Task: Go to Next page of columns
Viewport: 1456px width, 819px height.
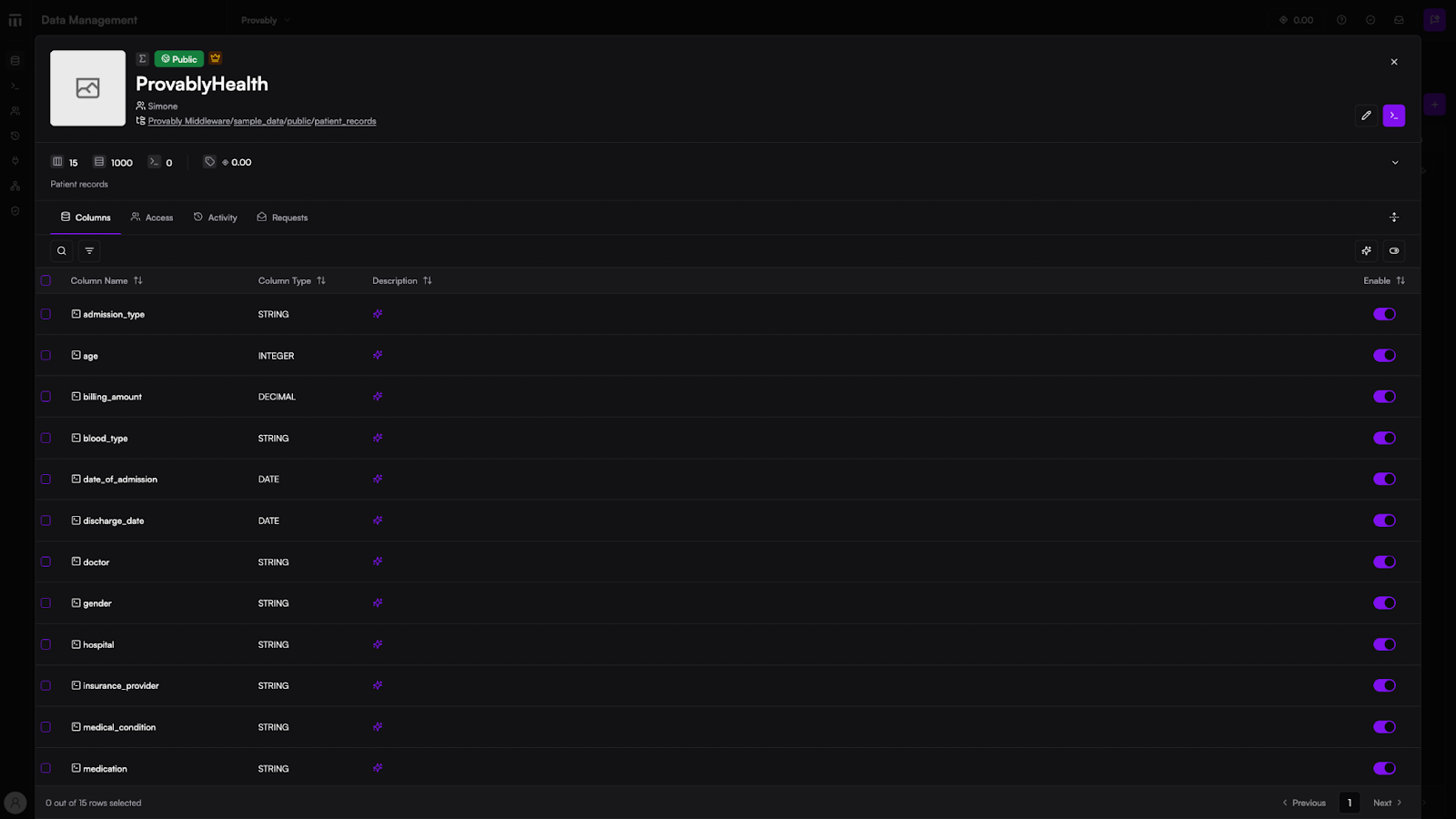Action: (1387, 803)
